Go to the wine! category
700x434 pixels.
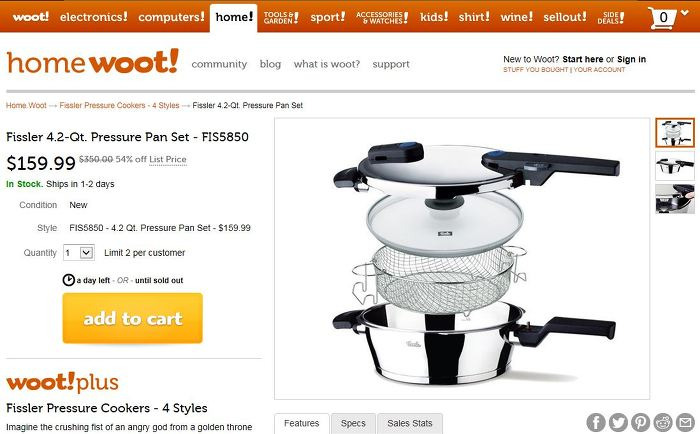point(517,17)
